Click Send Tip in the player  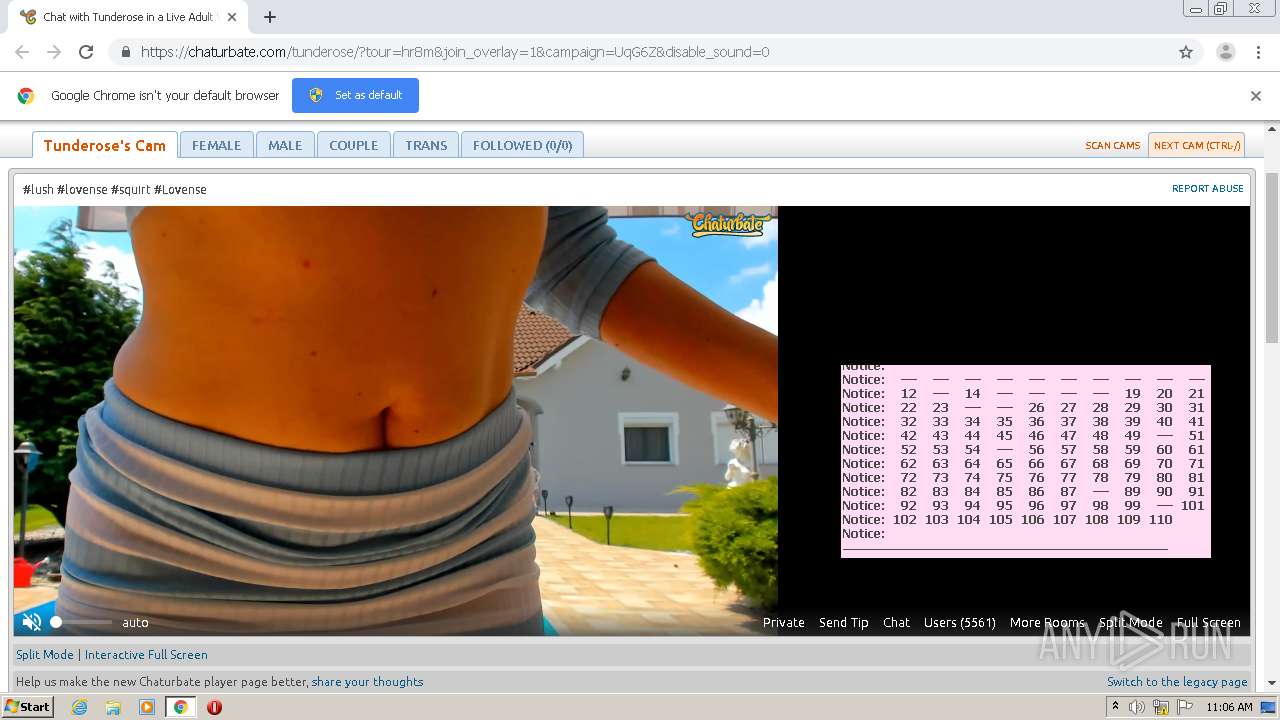coord(843,622)
